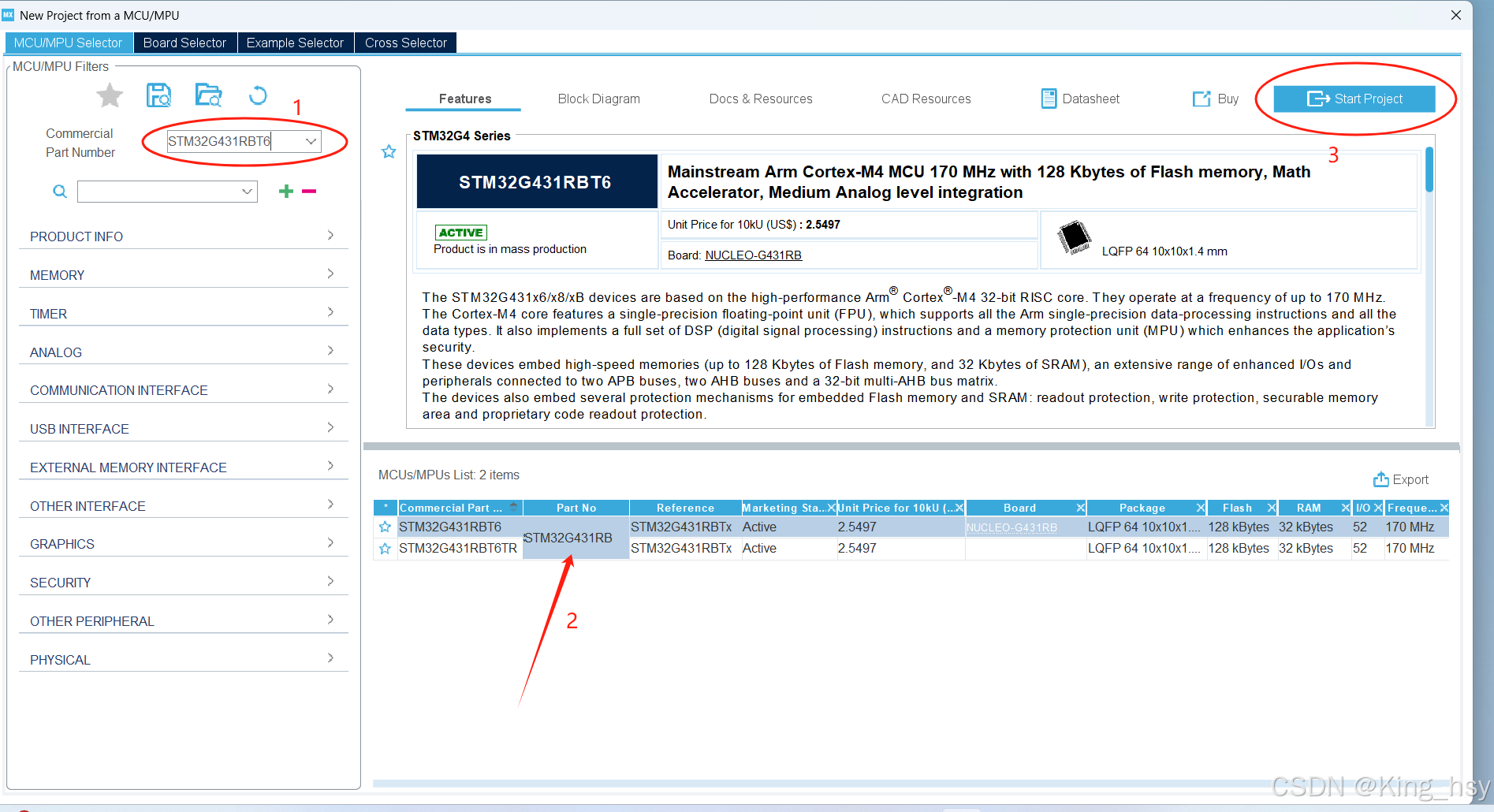Close the New Project dialog window
The width and height of the screenshot is (1494, 812).
pyautogui.click(x=1456, y=15)
